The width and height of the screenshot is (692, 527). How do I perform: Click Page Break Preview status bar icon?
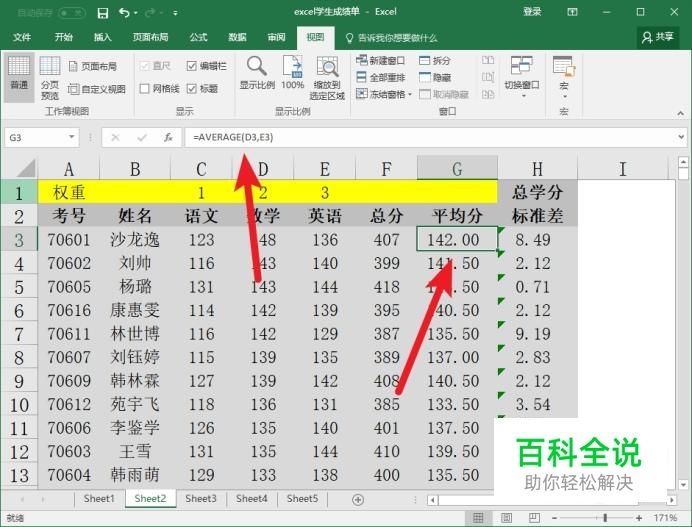tap(534, 518)
